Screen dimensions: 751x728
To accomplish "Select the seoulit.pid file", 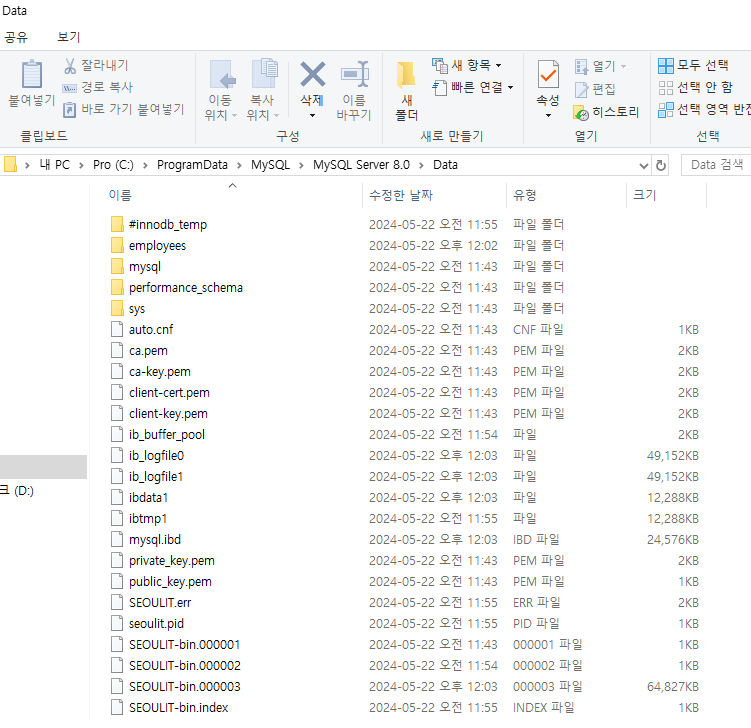I will (147, 624).
